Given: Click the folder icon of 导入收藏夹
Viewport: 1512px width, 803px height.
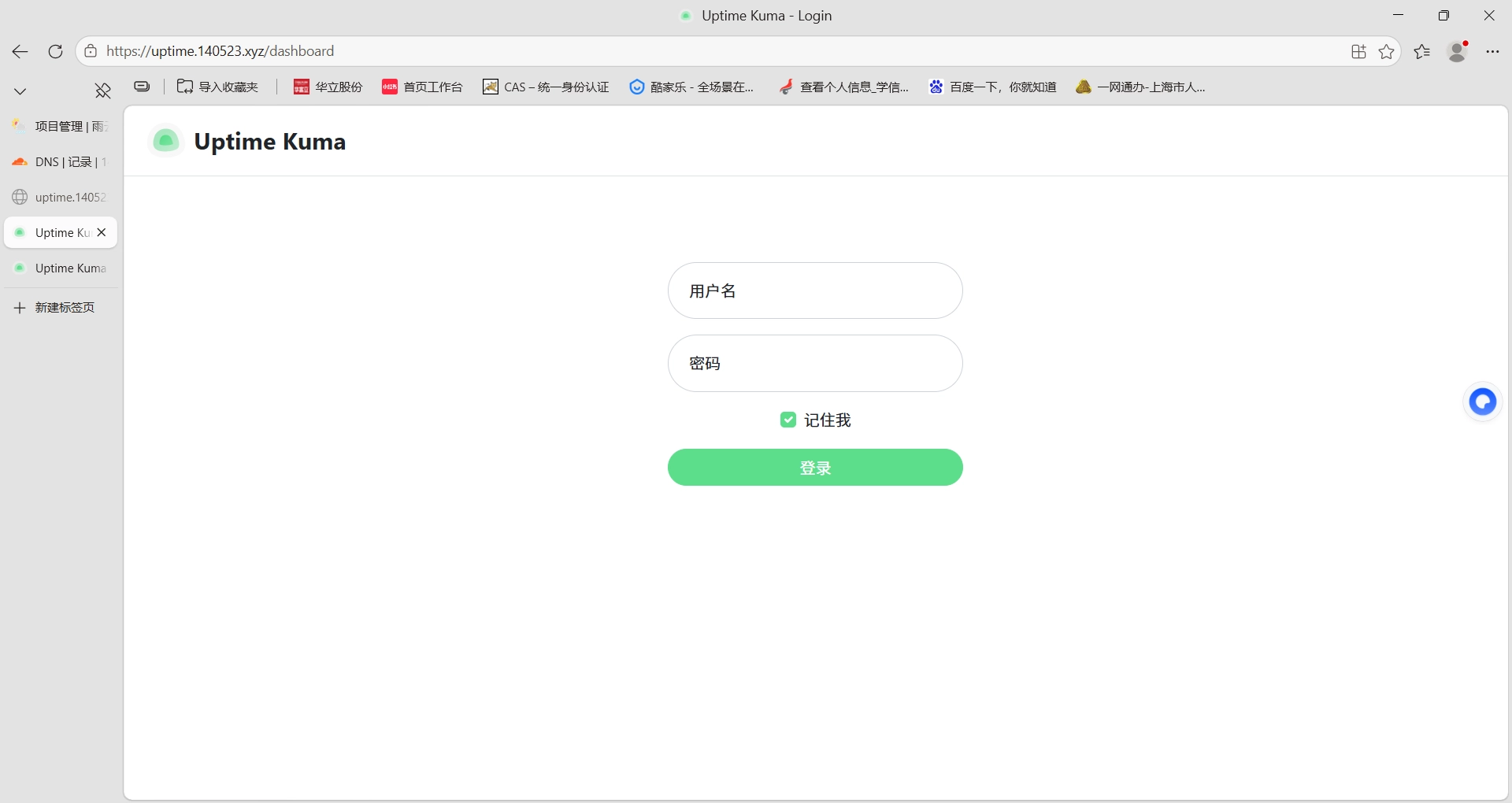Looking at the screenshot, I should click(185, 87).
